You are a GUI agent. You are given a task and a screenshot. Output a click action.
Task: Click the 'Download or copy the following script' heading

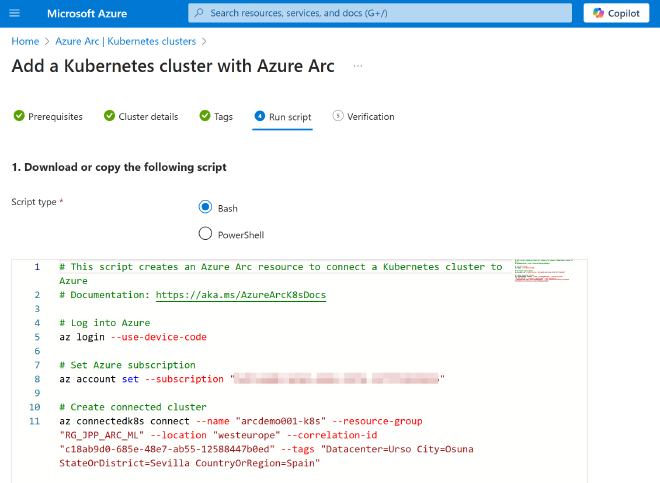(x=125, y=167)
